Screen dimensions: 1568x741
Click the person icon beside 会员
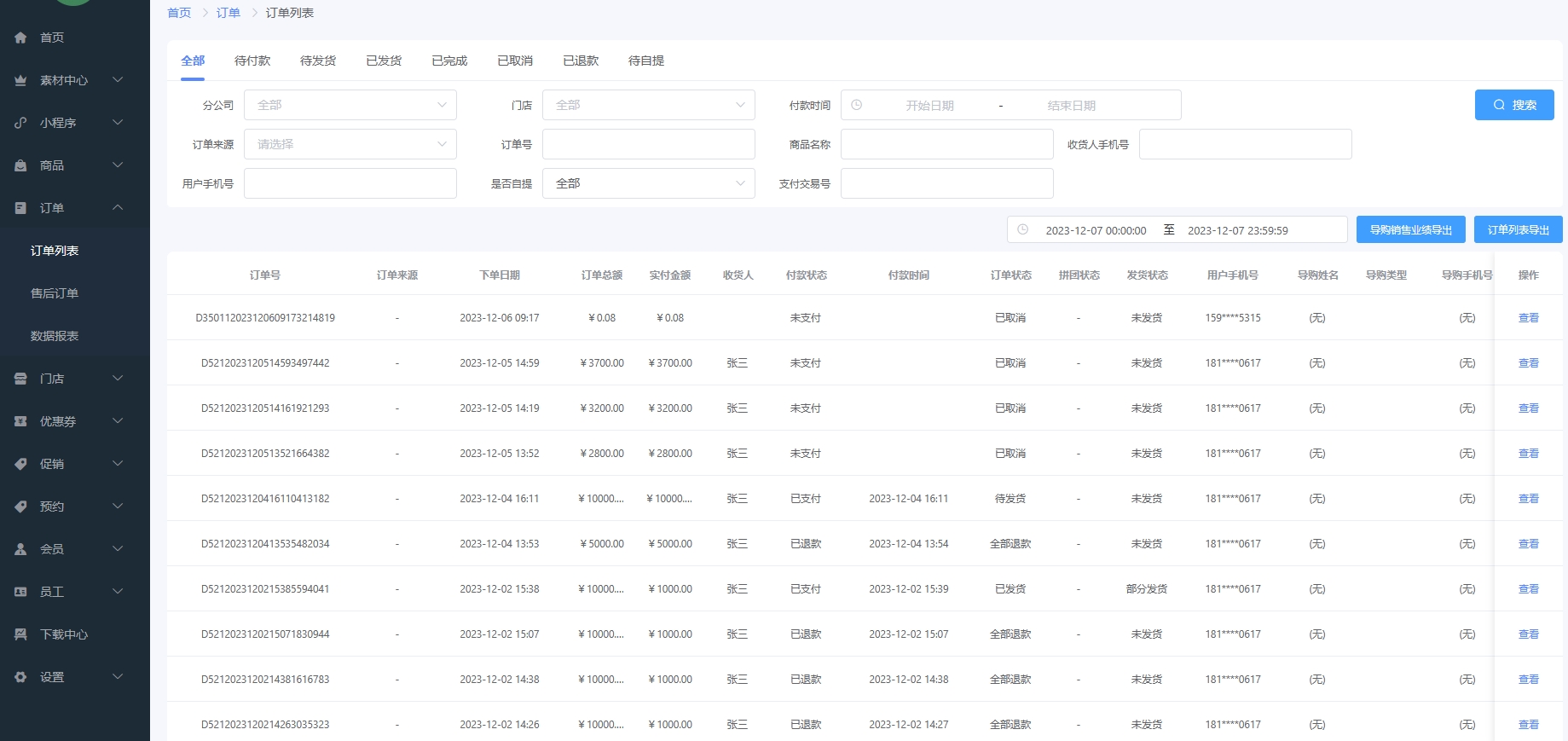(x=20, y=549)
